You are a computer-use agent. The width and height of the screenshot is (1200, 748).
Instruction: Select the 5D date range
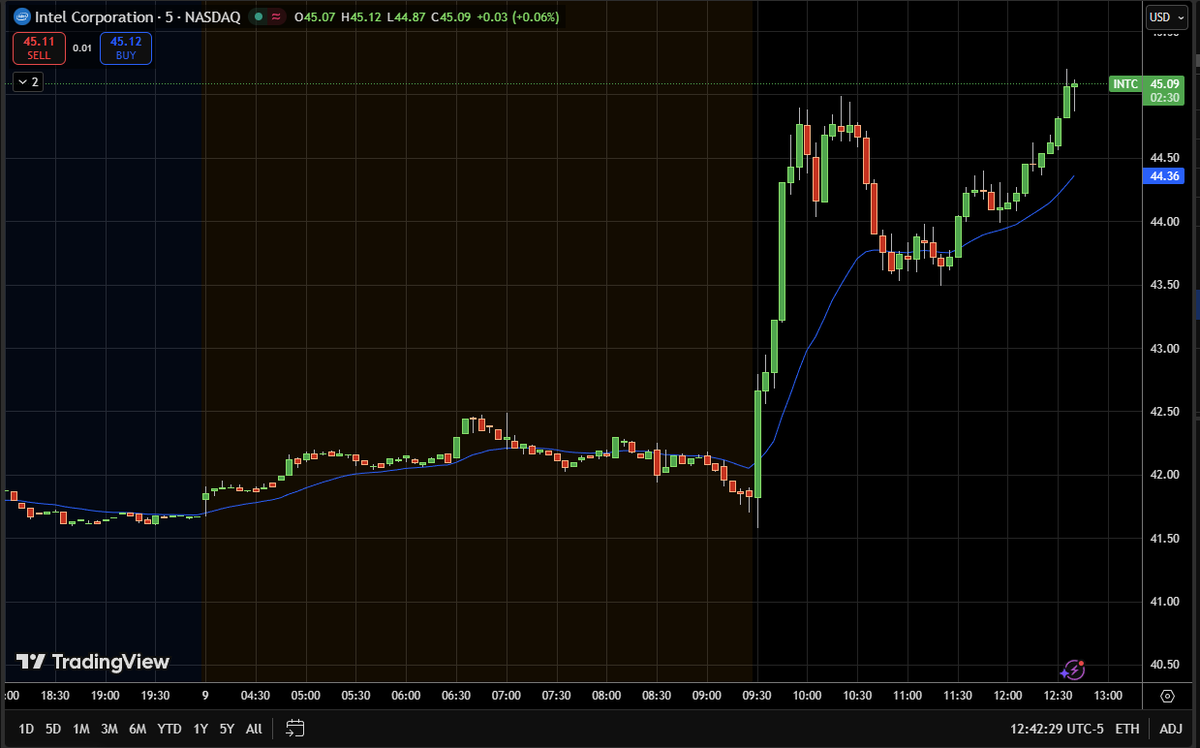[x=53, y=729]
